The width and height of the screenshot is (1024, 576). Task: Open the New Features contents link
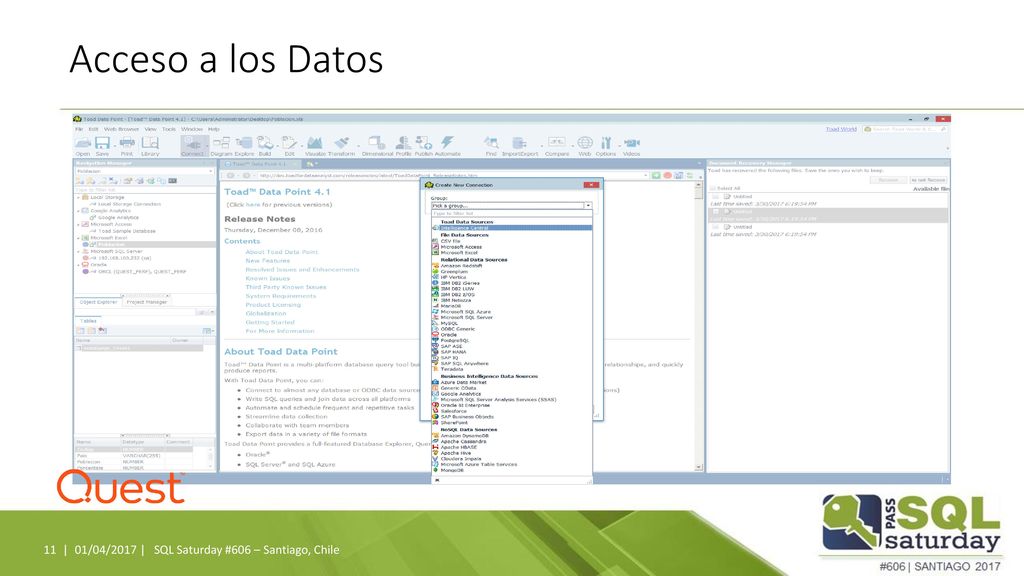267,261
